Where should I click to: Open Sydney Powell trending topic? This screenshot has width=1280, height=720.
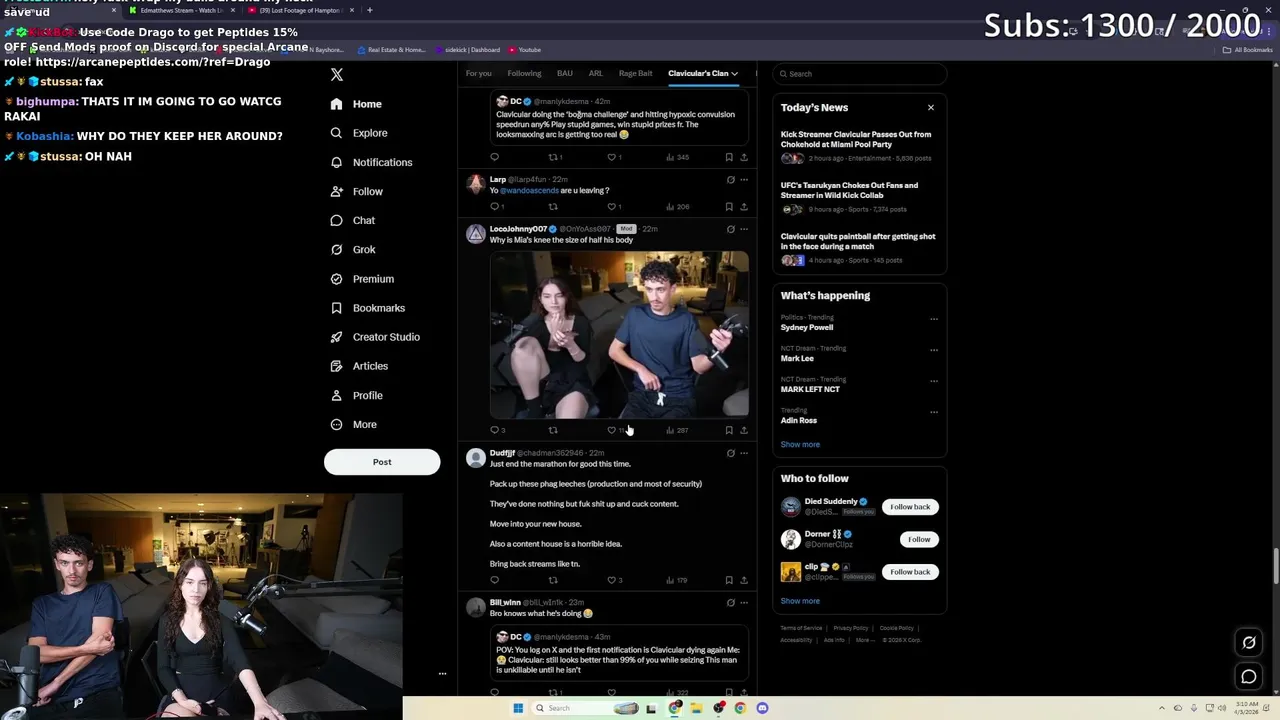pyautogui.click(x=807, y=327)
